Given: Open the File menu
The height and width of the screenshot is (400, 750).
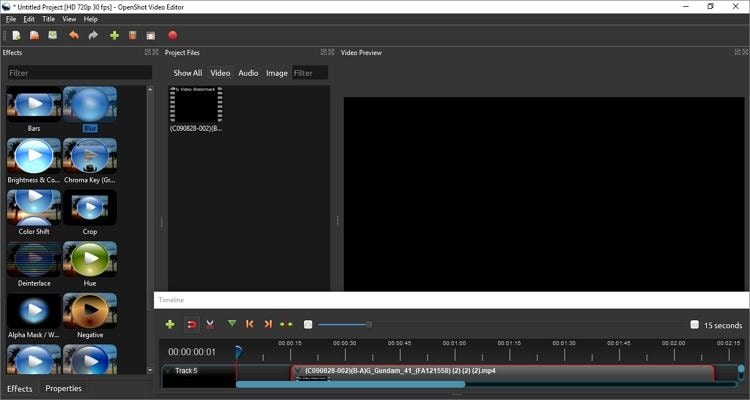Looking at the screenshot, I should point(11,19).
